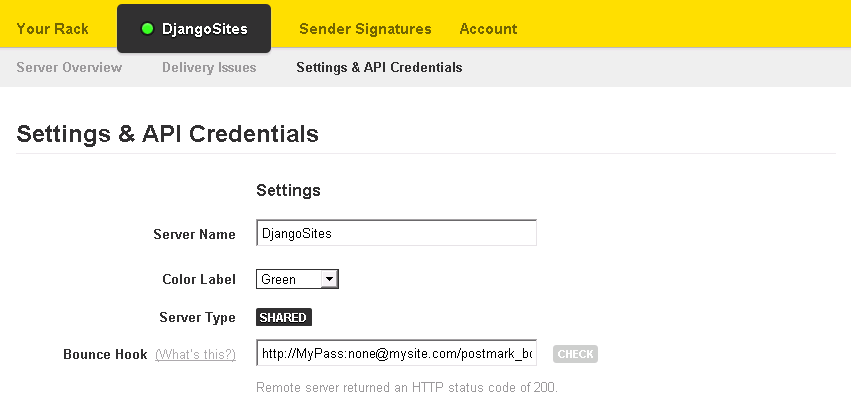Expand the Color Label dropdown arrow
Image resolution: width=851 pixels, height=401 pixels.
coord(329,279)
